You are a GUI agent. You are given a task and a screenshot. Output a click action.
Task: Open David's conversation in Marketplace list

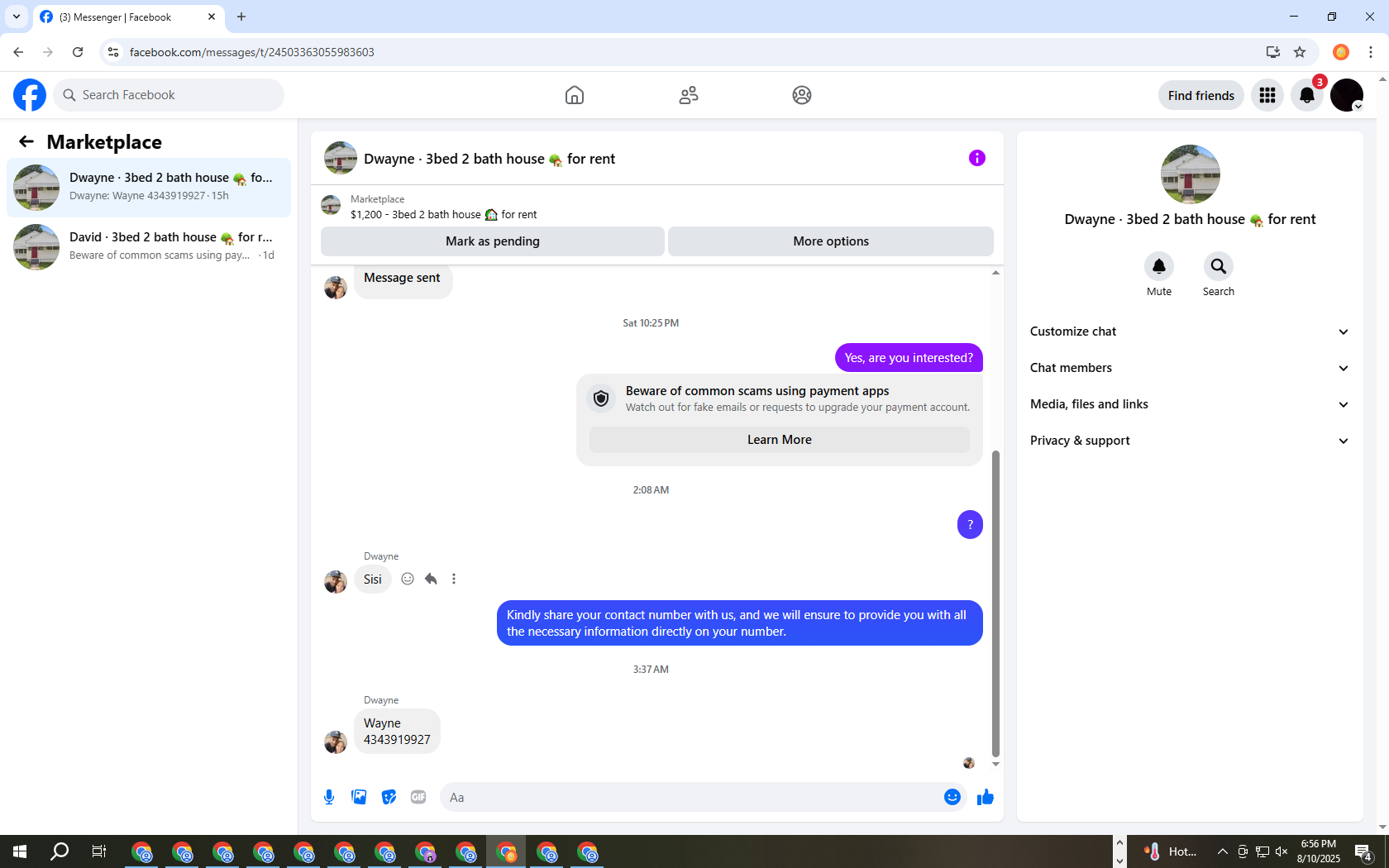[149, 247]
